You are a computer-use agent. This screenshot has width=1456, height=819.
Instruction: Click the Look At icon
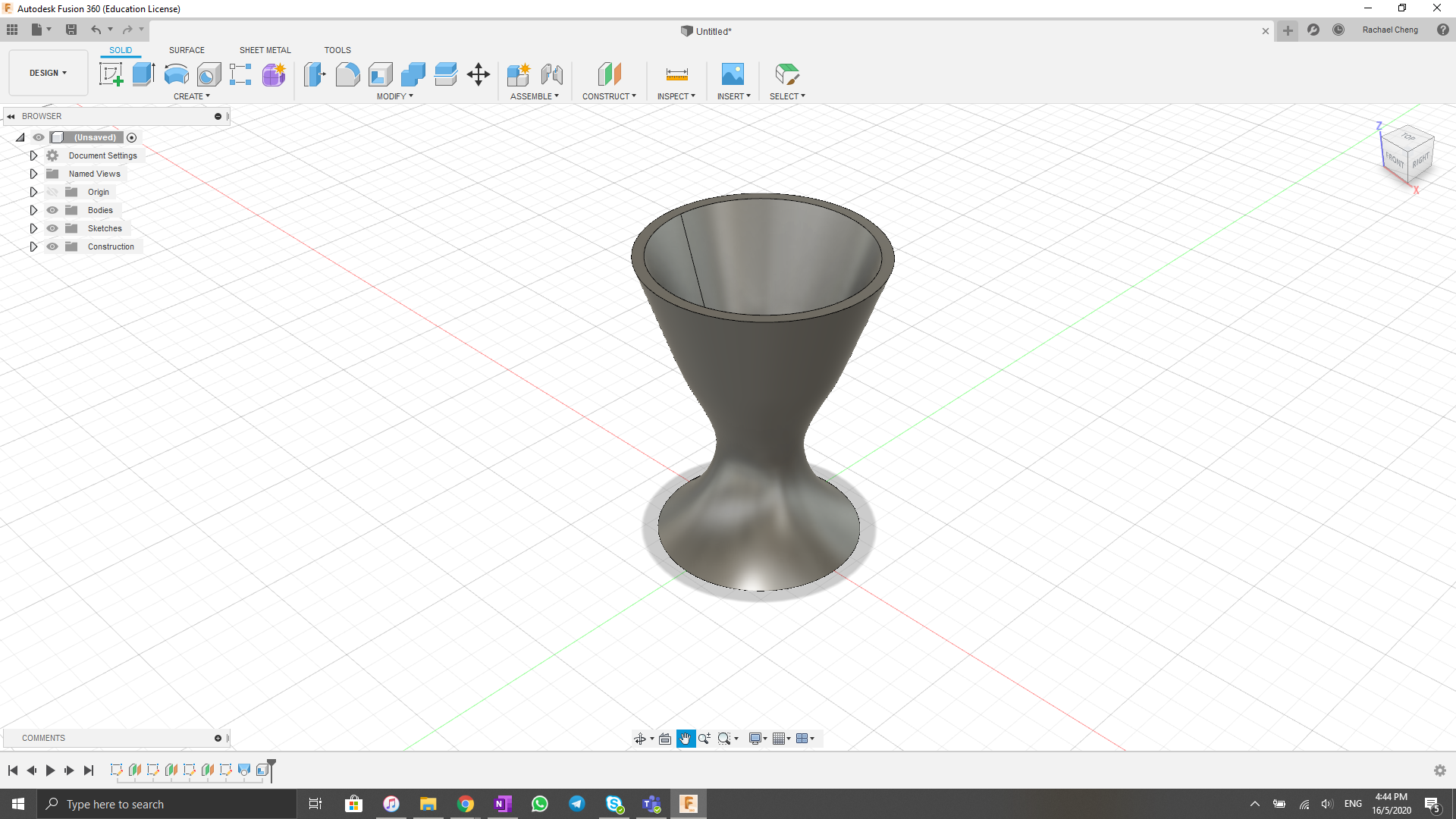click(x=665, y=739)
